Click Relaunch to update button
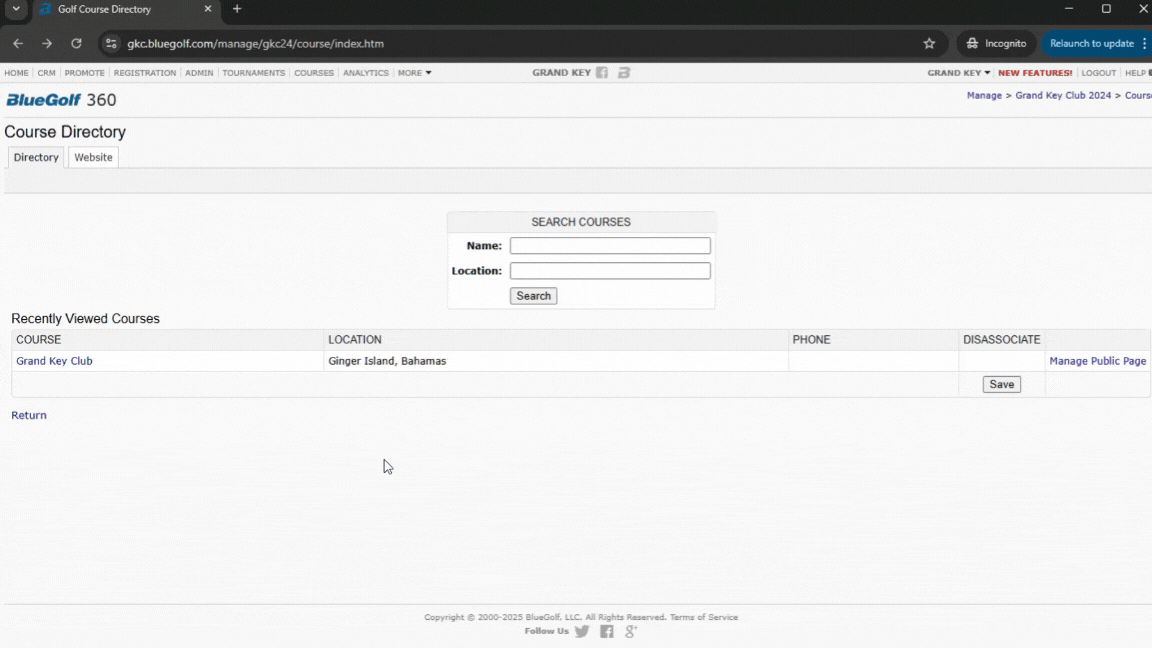1152x648 pixels. click(x=1091, y=43)
